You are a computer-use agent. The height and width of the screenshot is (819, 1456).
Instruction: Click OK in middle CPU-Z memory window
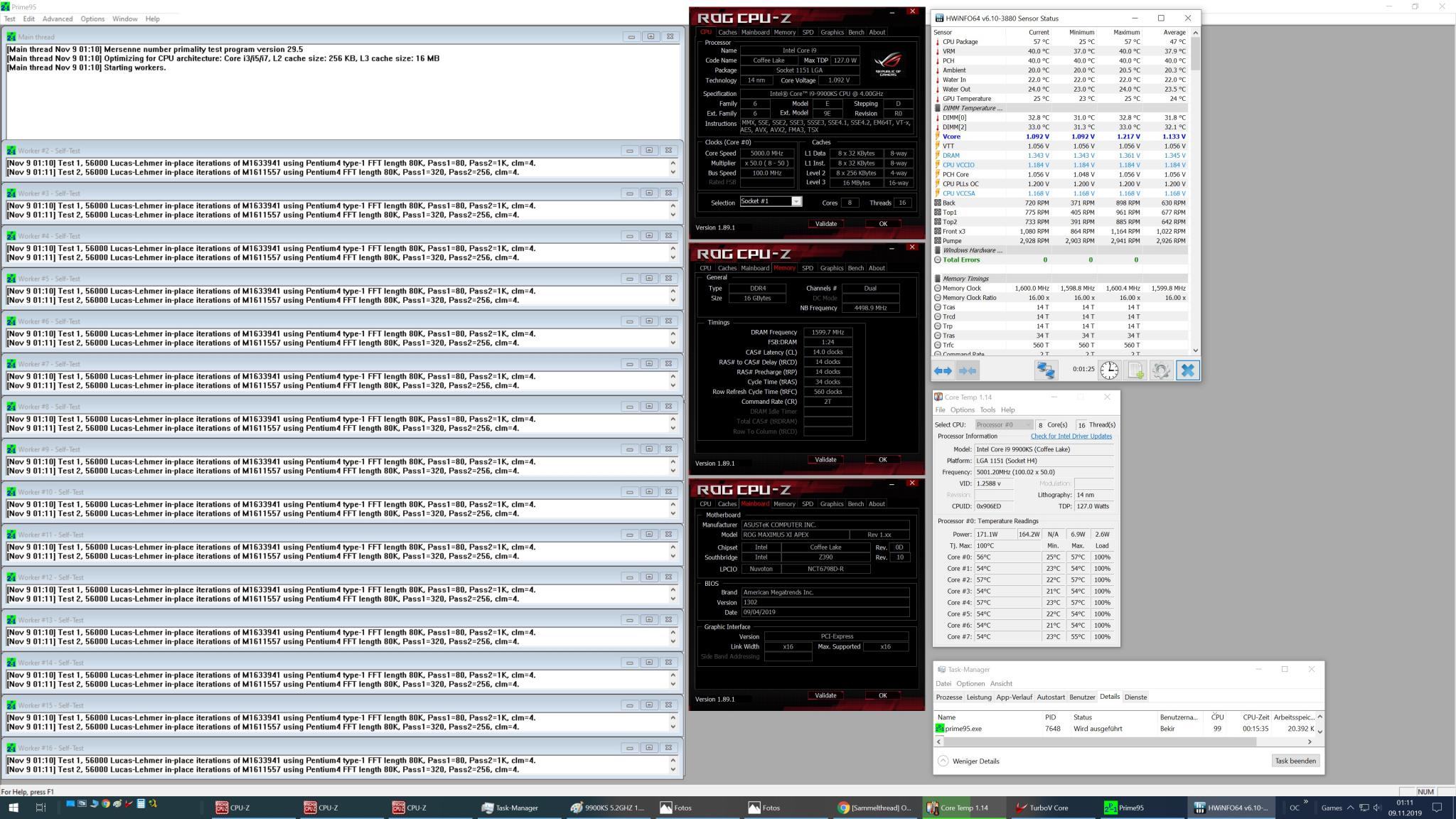(883, 459)
